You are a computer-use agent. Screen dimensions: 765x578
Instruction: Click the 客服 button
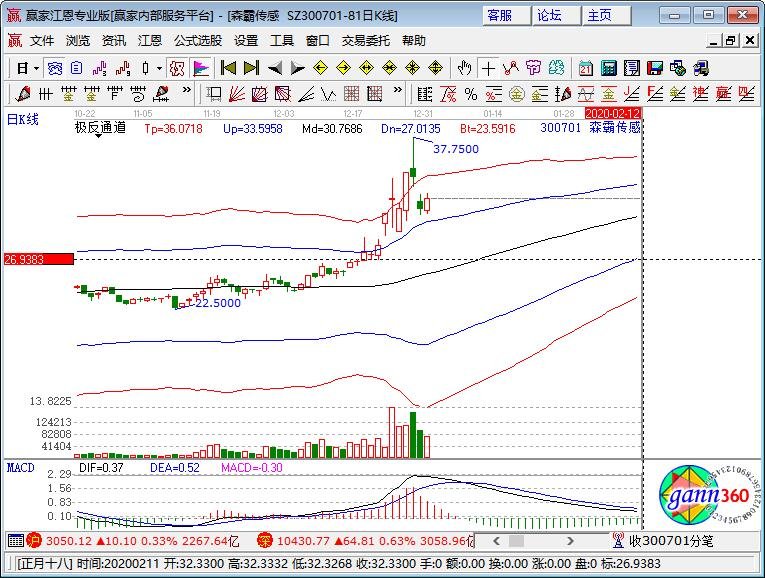[506, 16]
